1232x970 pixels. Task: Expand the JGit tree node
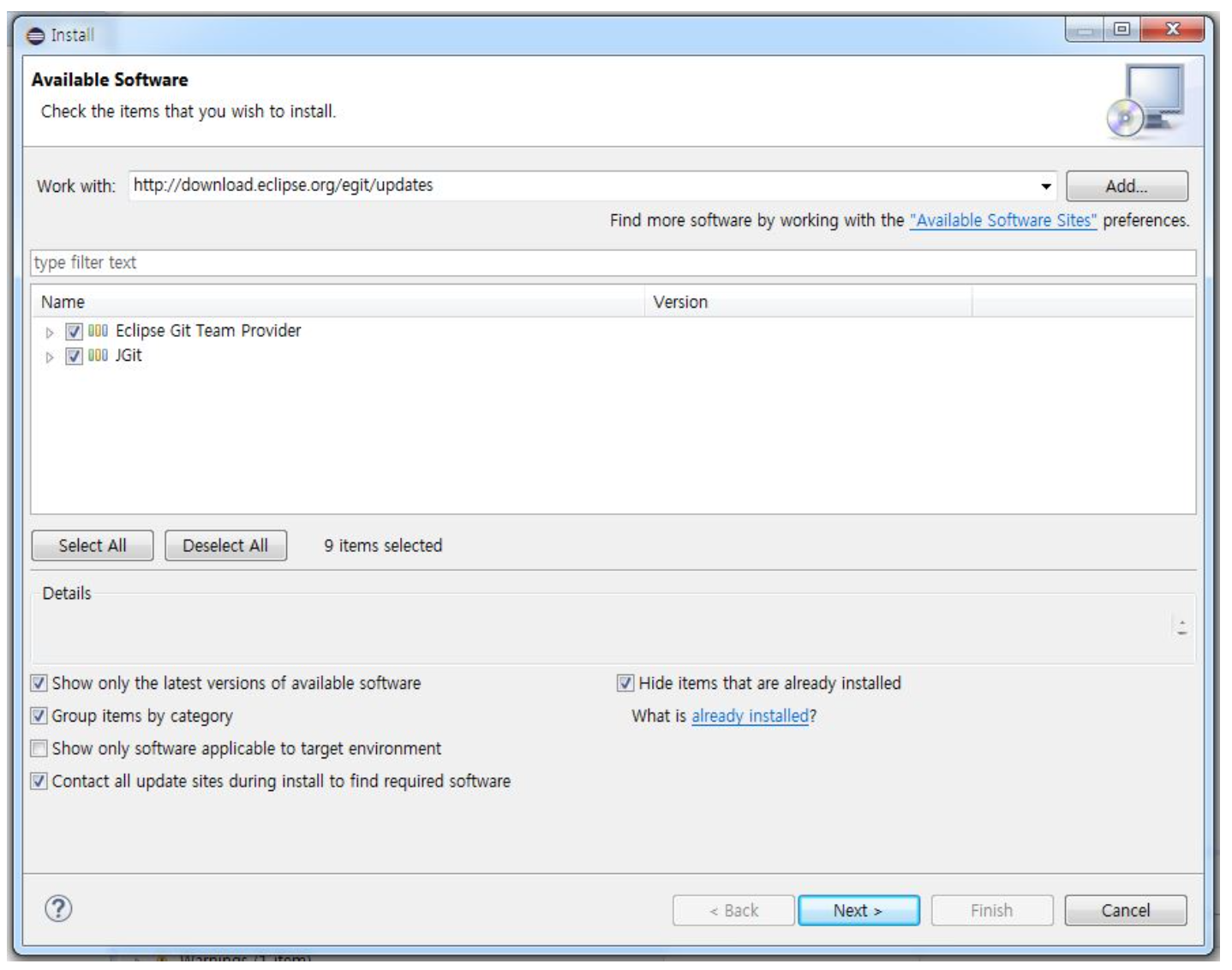(x=50, y=357)
